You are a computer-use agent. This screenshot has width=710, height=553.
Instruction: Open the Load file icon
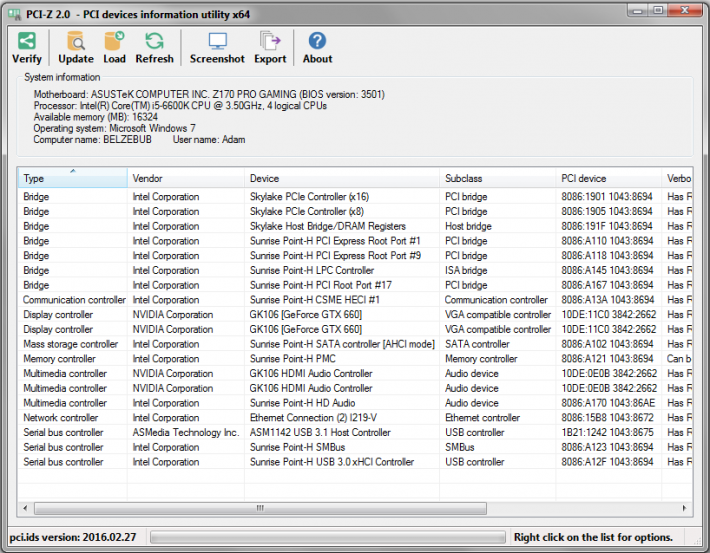point(114,41)
